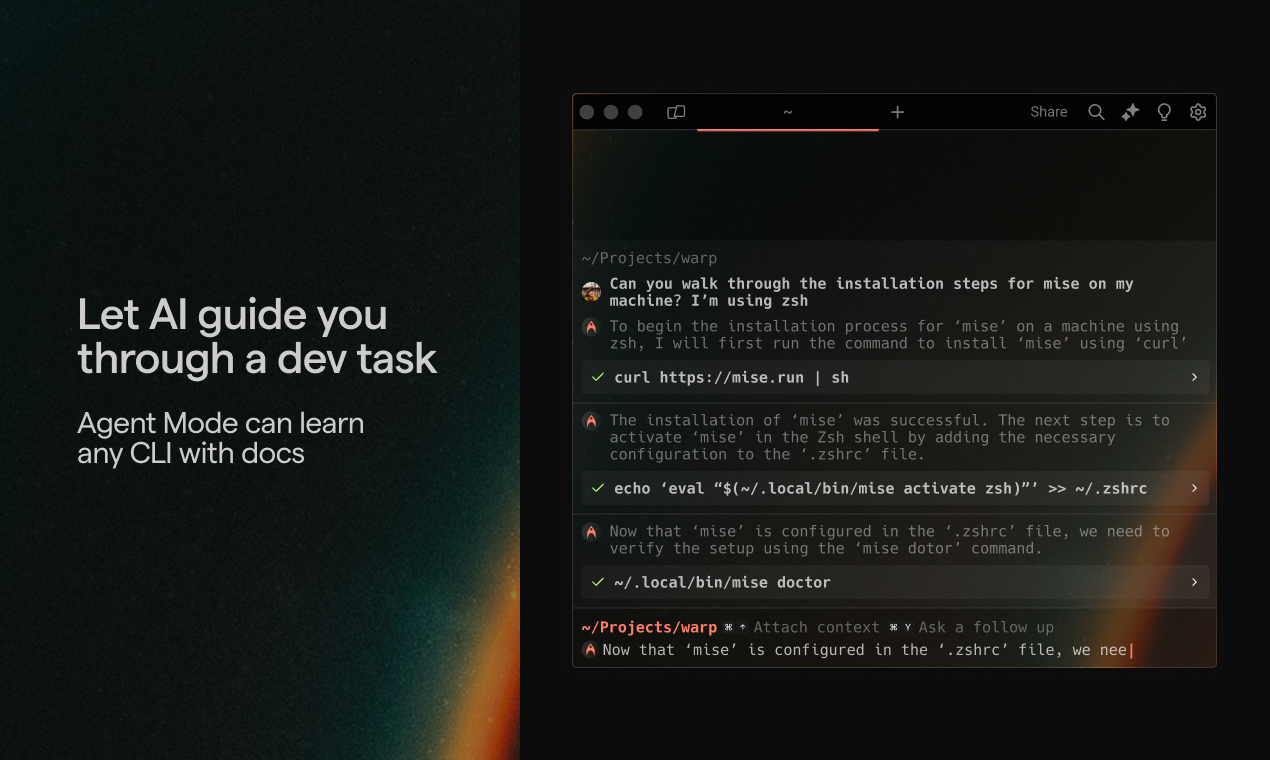
Task: Click the check mark beside mise doctor command
Action: coord(598,582)
